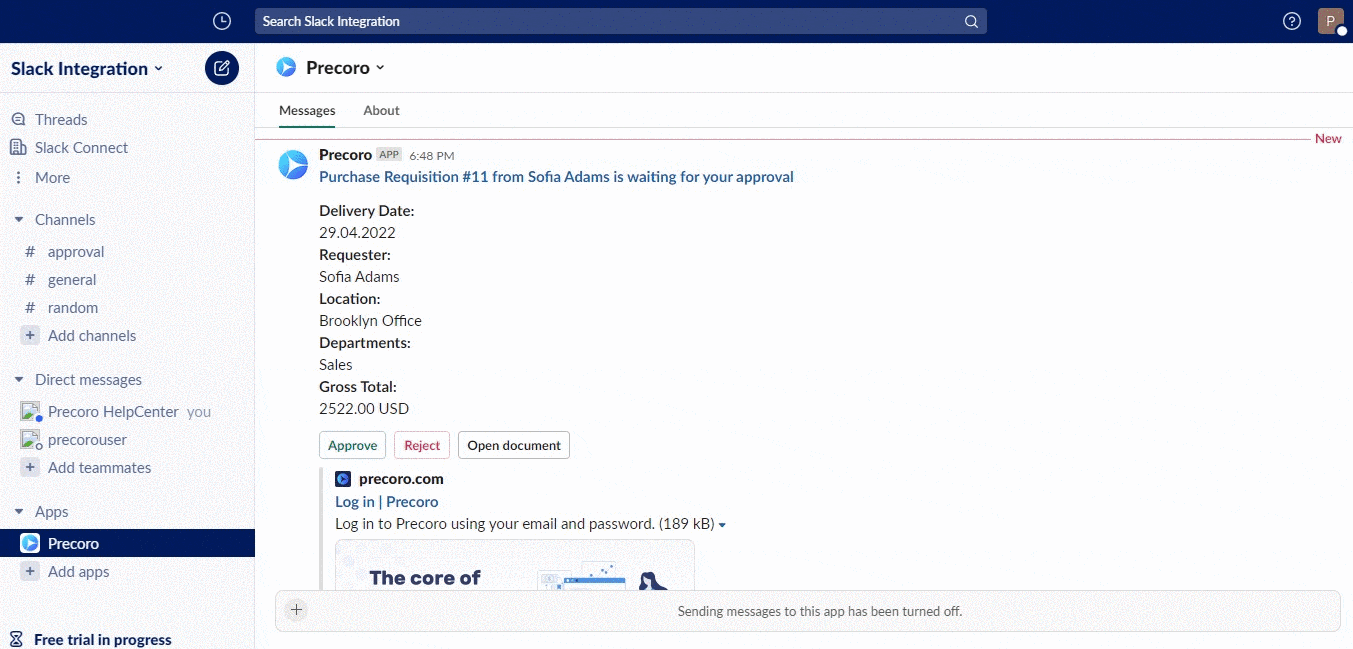The height and width of the screenshot is (649, 1353).
Task: Collapse the Direct messages section
Action: [18, 380]
